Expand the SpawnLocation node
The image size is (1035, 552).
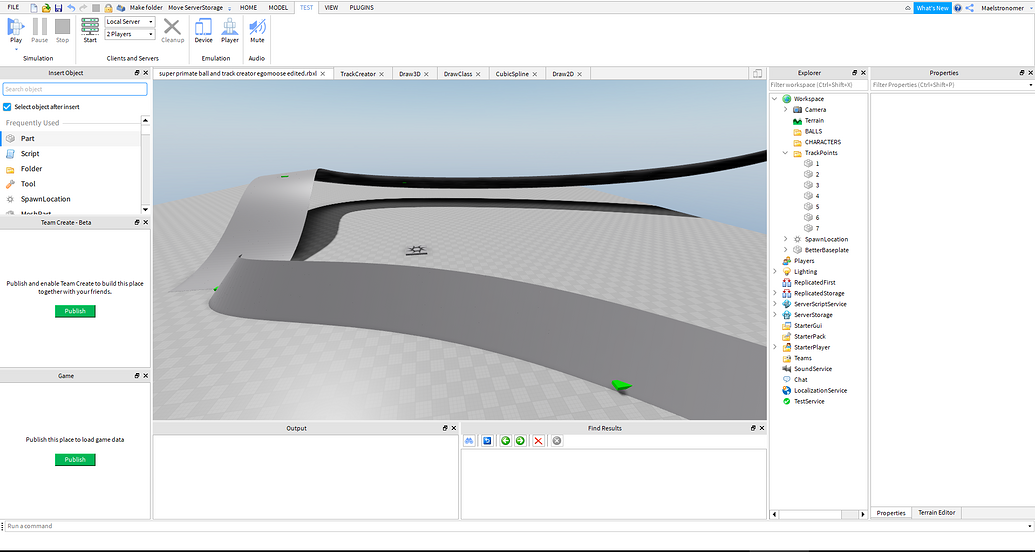click(785, 239)
